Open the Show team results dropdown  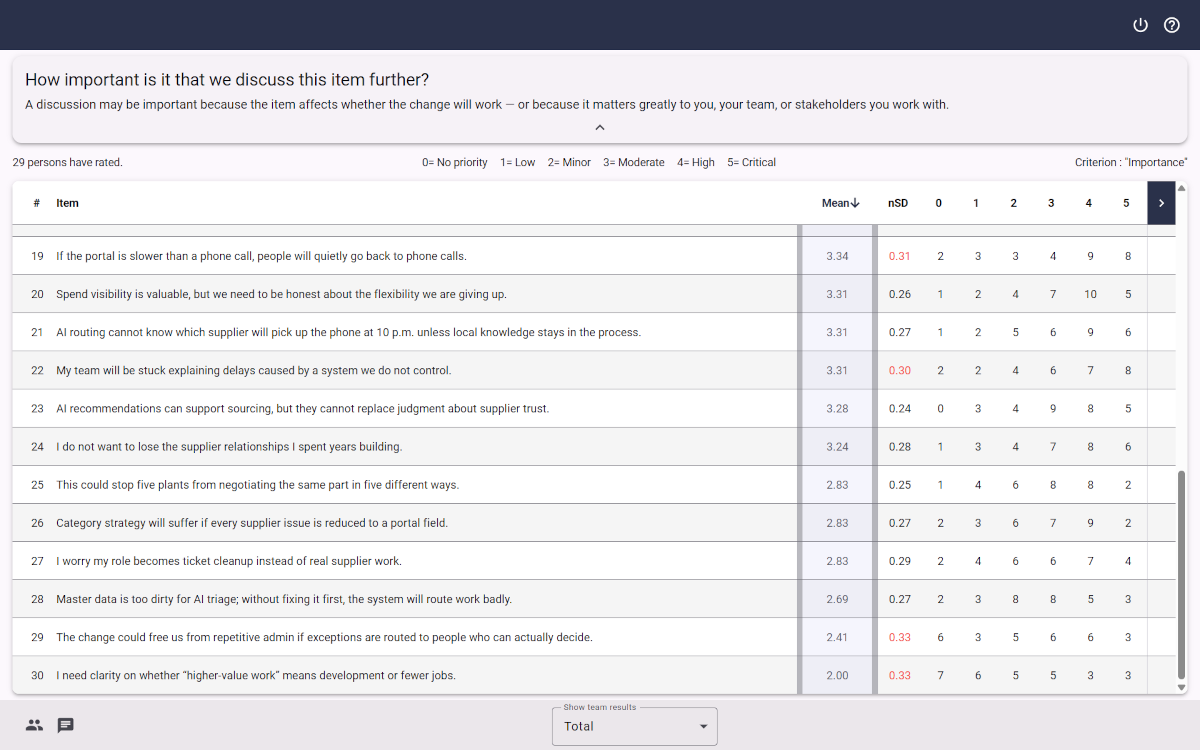[635, 726]
